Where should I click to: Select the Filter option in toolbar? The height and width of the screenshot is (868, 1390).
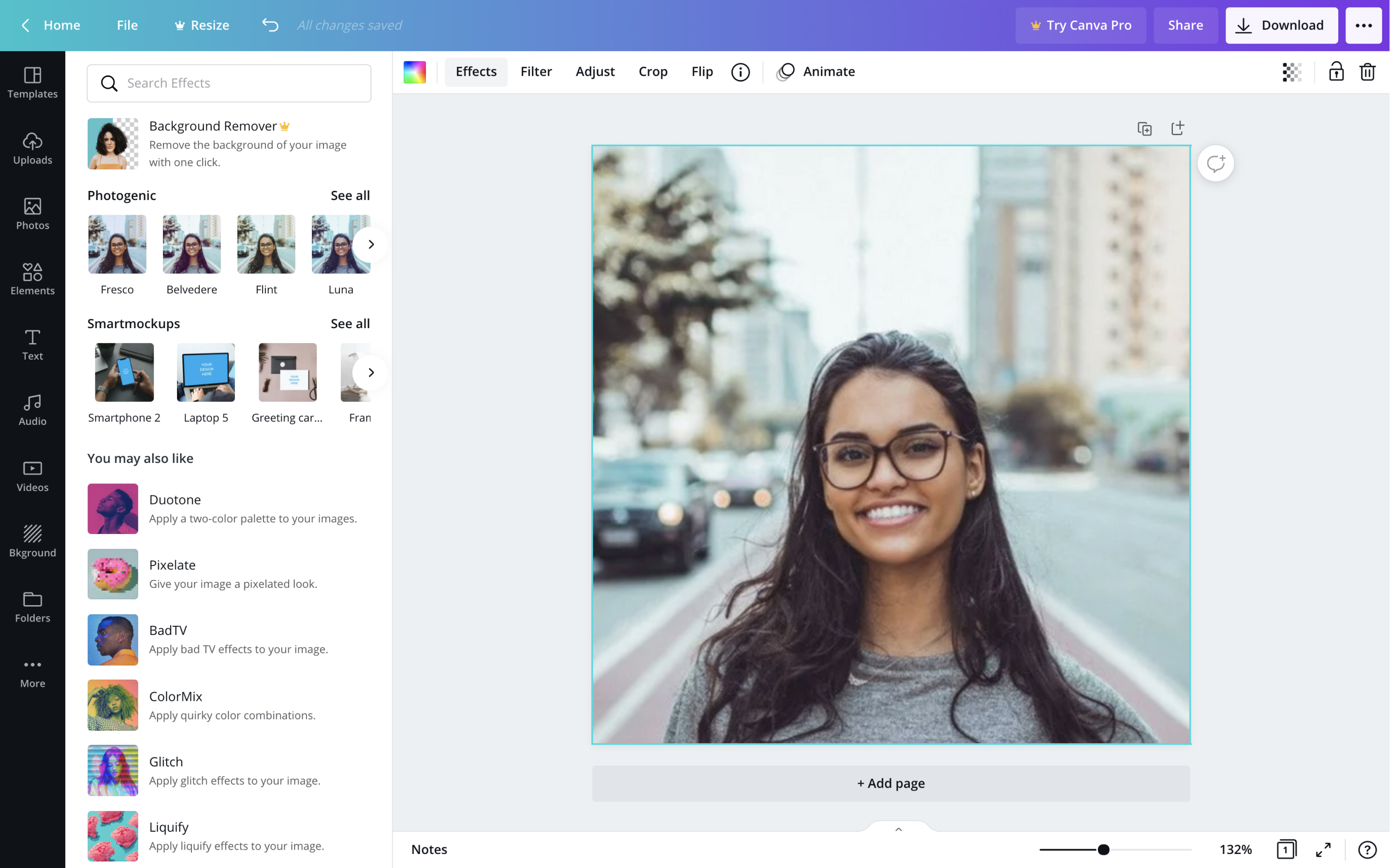(537, 71)
